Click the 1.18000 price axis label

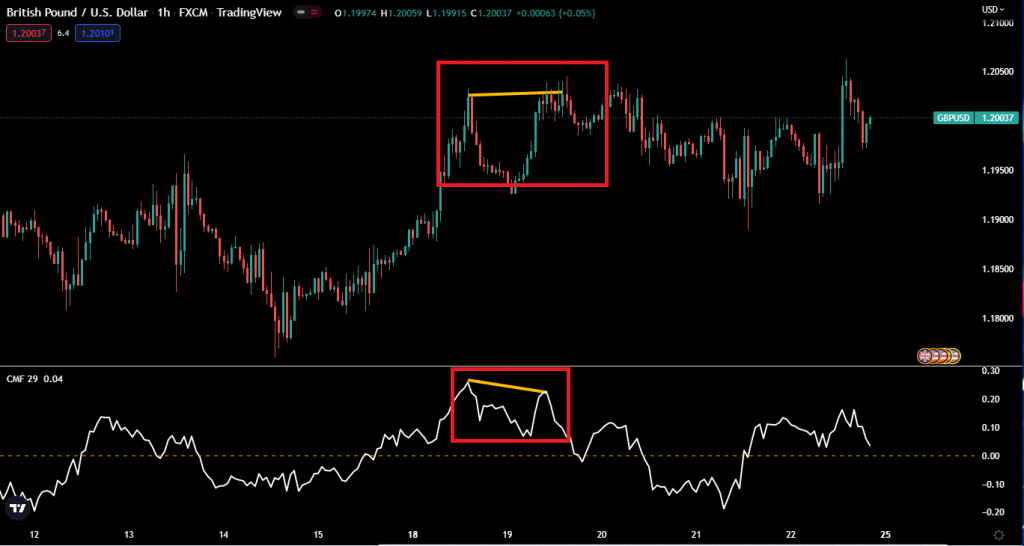[1000, 319]
